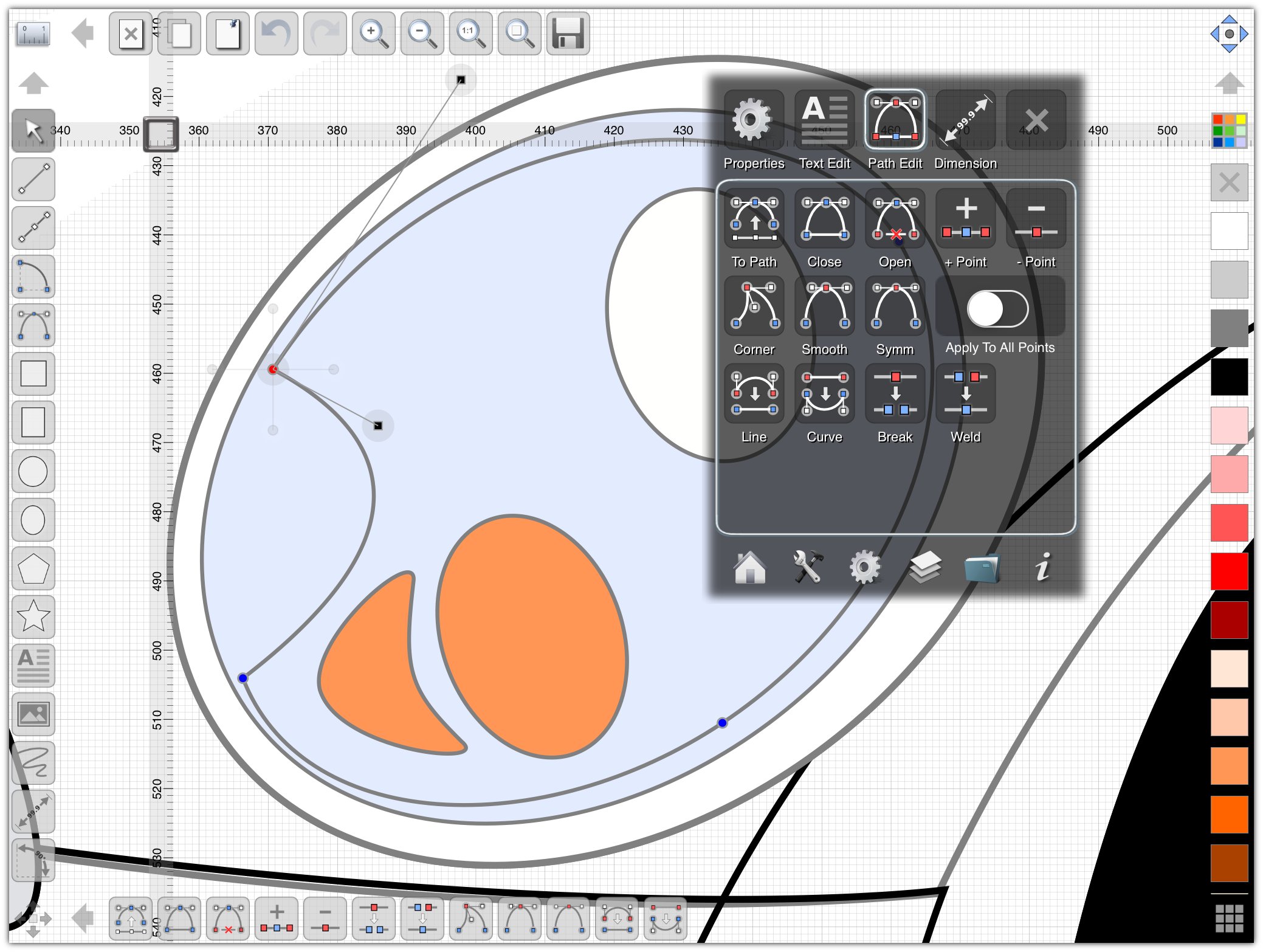Click the Corner point type icon

tap(754, 306)
